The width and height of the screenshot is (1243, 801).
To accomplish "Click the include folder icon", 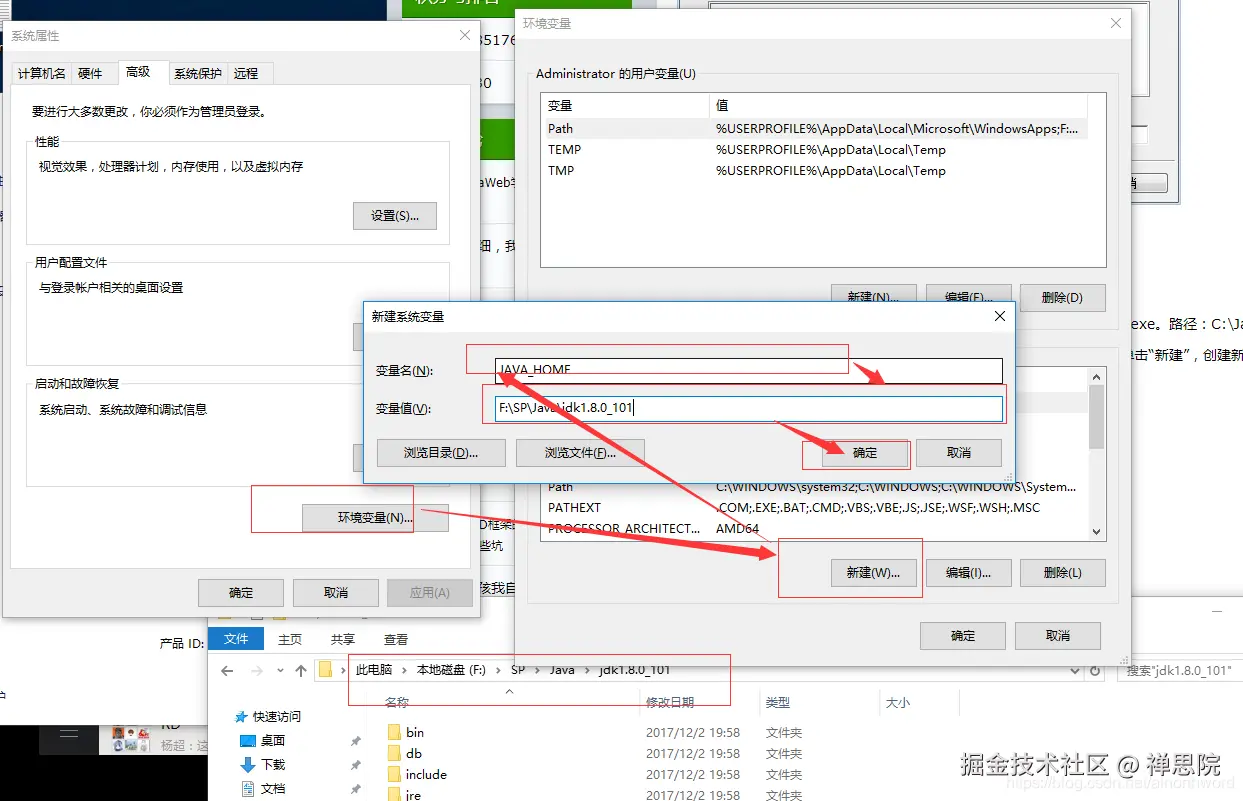I will click(x=394, y=774).
